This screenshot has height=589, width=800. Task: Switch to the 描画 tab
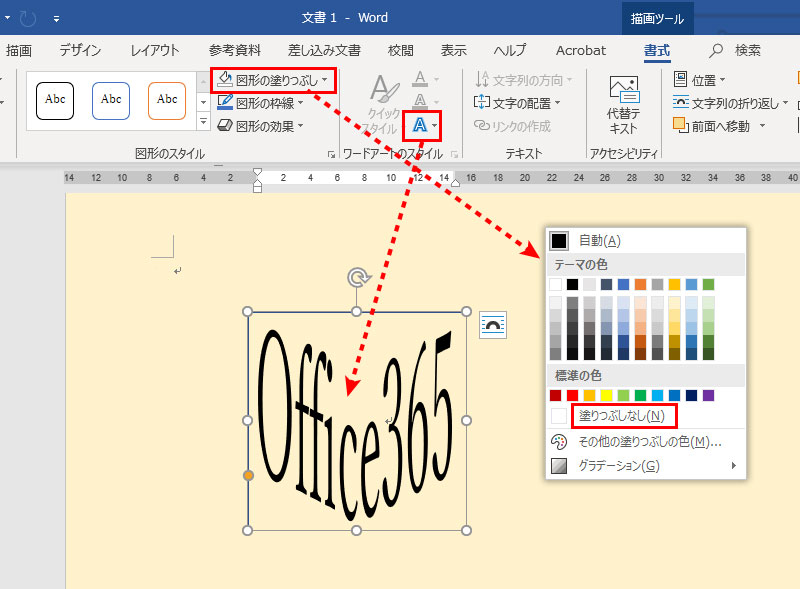[19, 50]
